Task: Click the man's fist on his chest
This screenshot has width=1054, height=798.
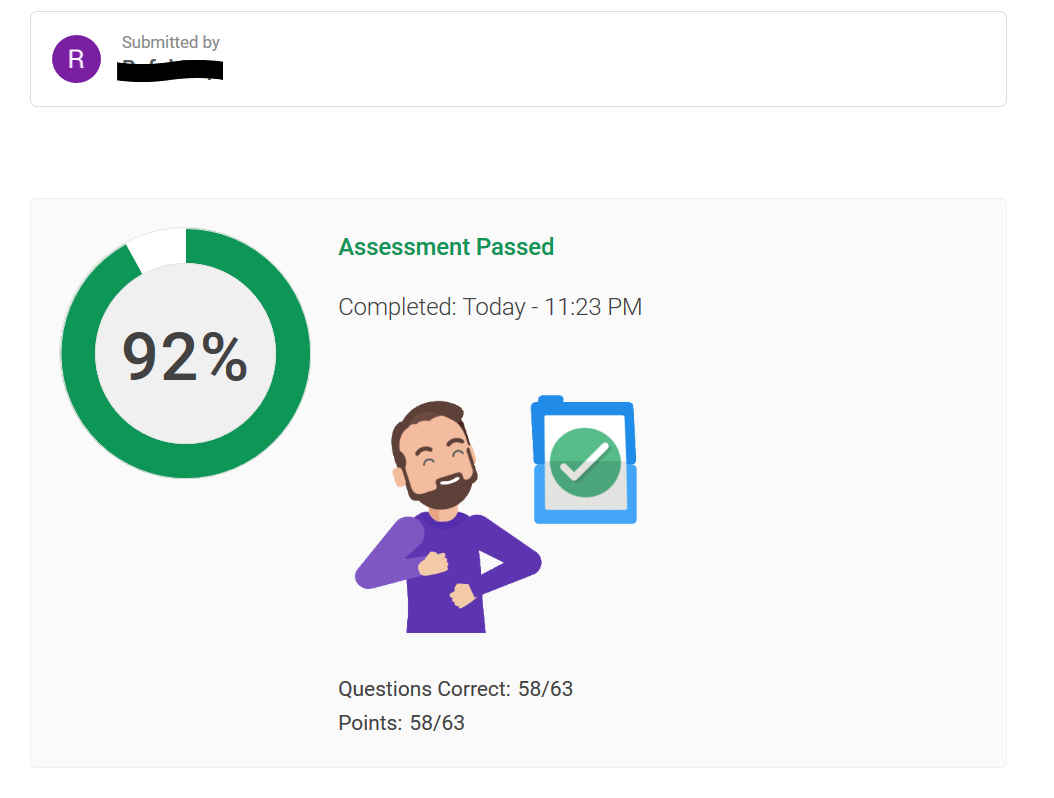Action: pos(433,563)
